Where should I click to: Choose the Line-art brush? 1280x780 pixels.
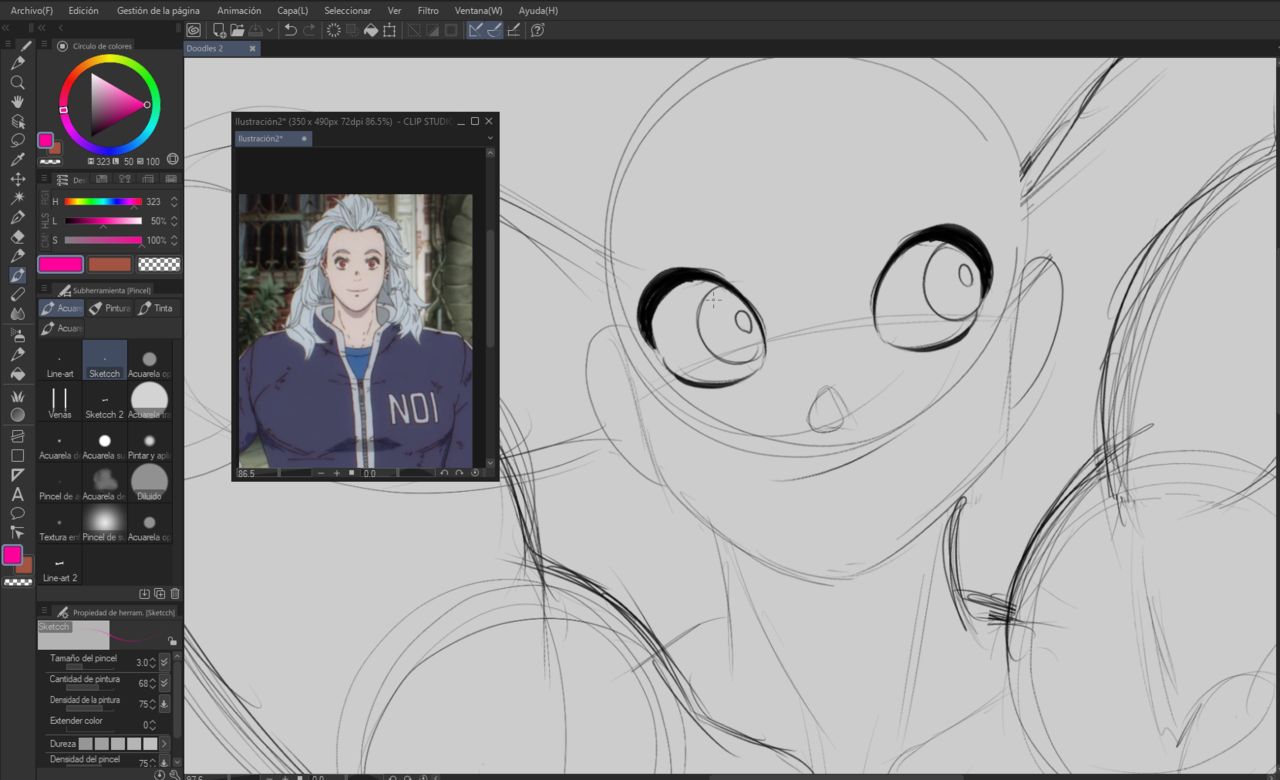click(x=60, y=360)
